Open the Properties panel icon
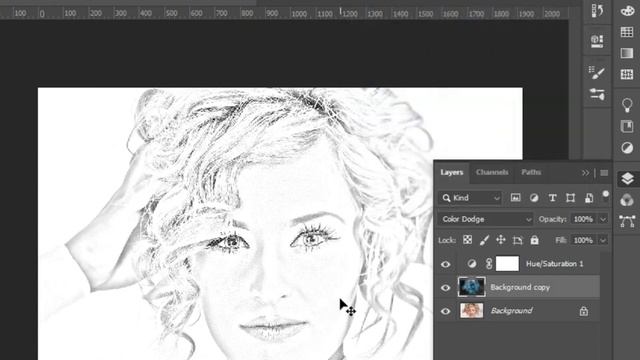 point(597,41)
